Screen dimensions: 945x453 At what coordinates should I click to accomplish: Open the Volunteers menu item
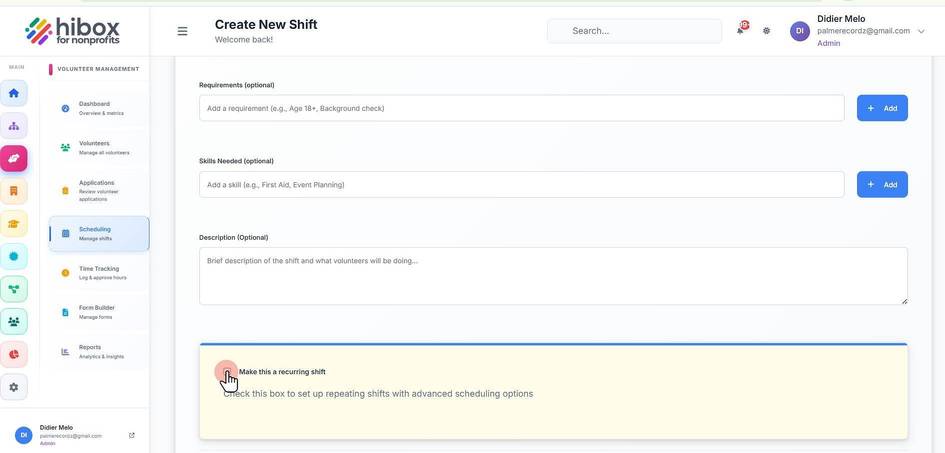coord(99,148)
